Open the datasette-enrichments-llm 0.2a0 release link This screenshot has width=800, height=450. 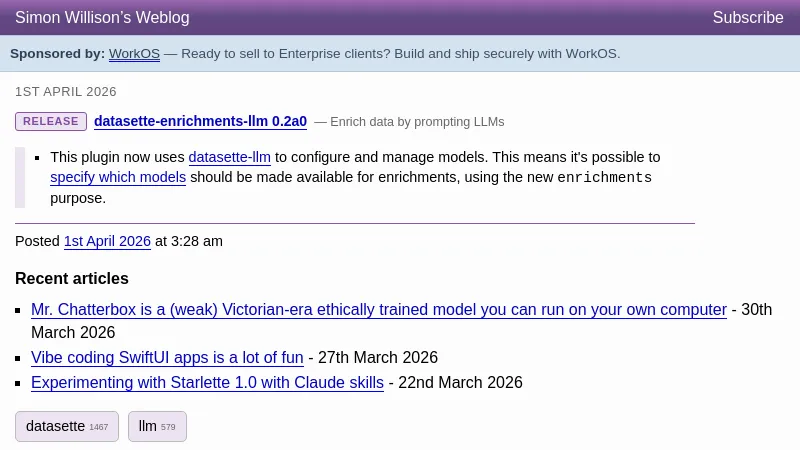point(200,122)
